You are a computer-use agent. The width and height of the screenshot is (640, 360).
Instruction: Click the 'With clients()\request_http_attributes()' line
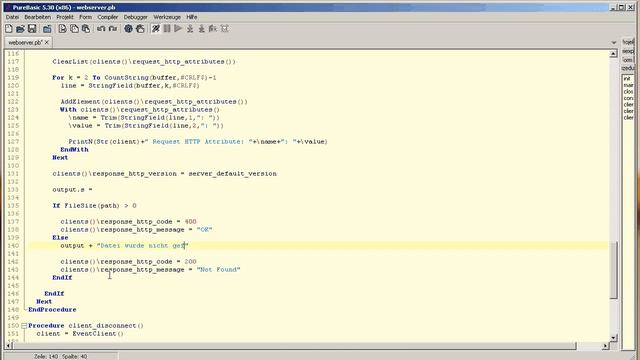(140, 109)
